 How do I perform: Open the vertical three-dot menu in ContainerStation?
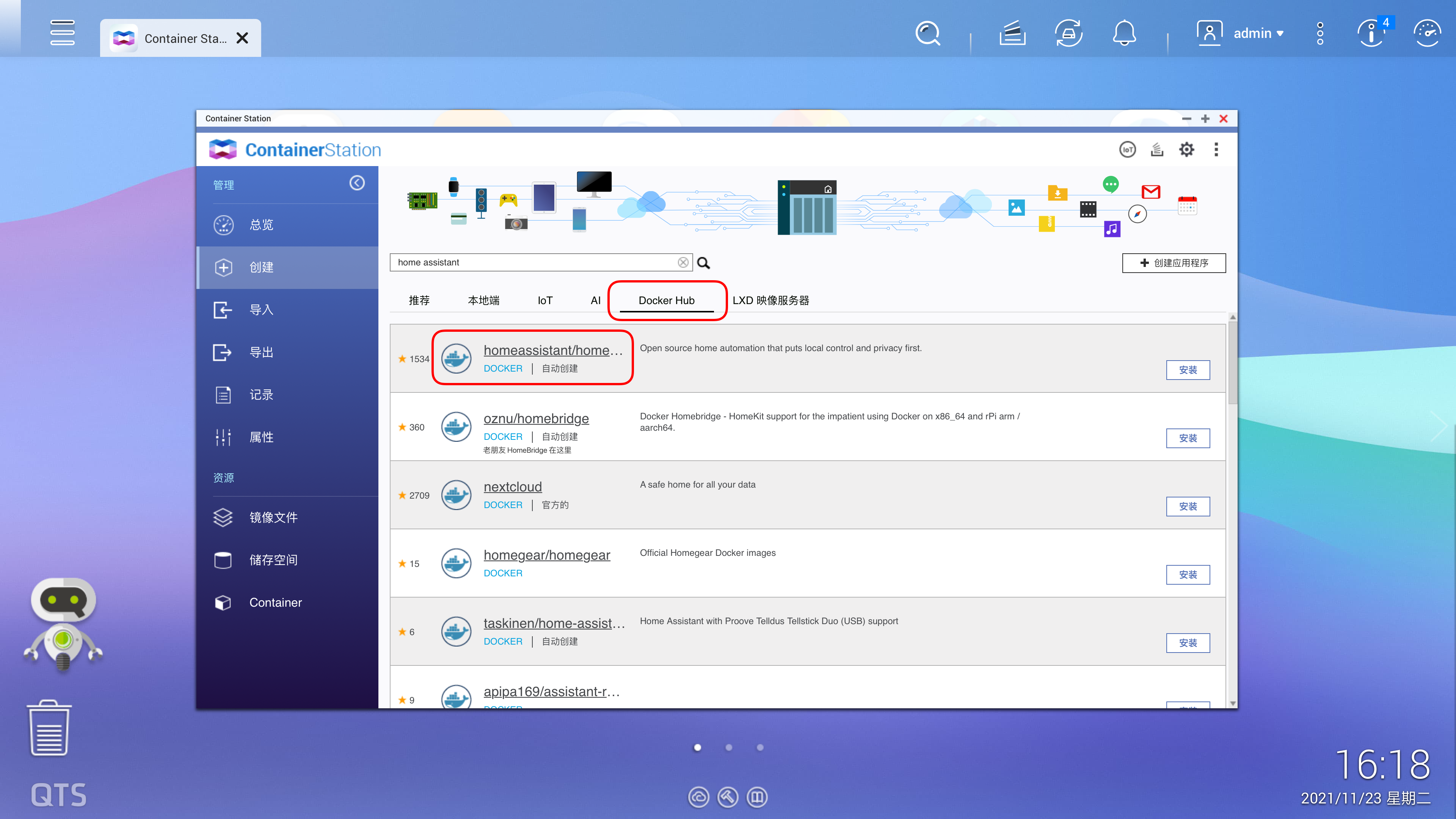coord(1216,150)
